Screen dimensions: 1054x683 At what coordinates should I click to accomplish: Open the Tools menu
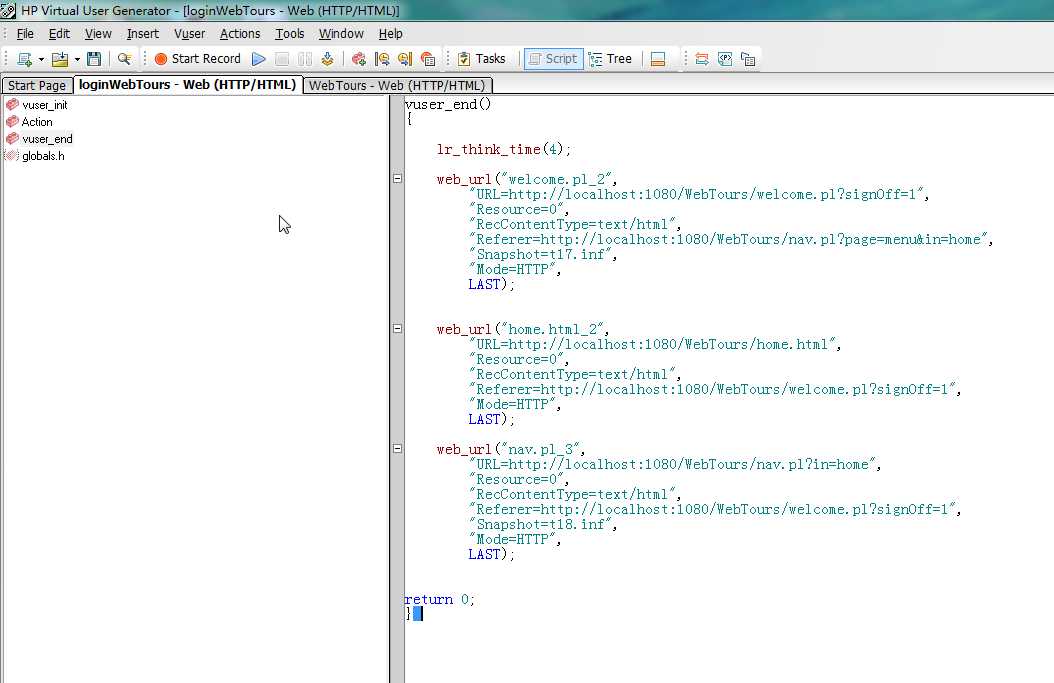coord(290,34)
